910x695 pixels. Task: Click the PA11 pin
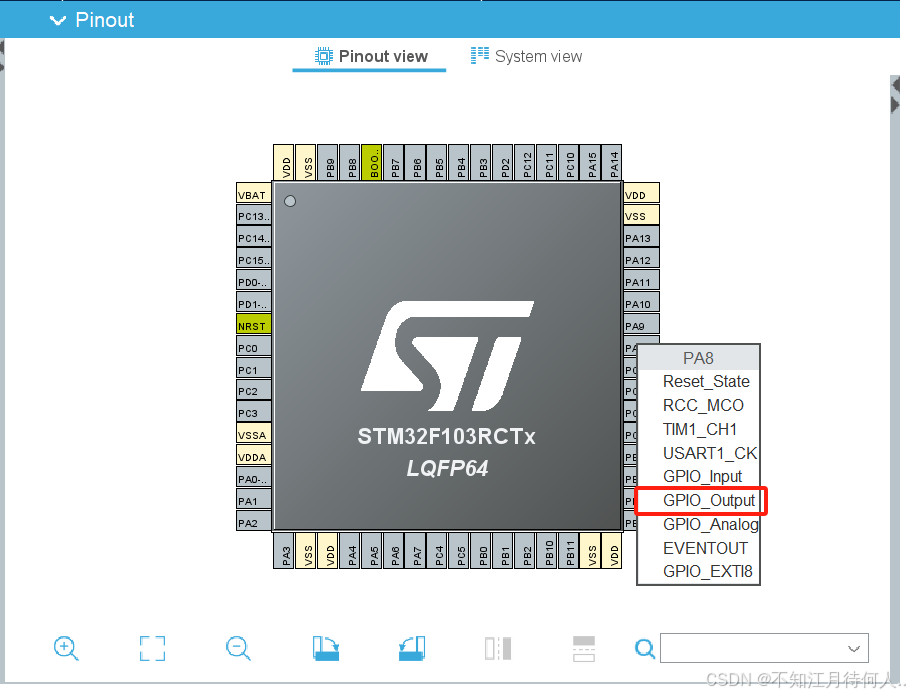coord(641,281)
